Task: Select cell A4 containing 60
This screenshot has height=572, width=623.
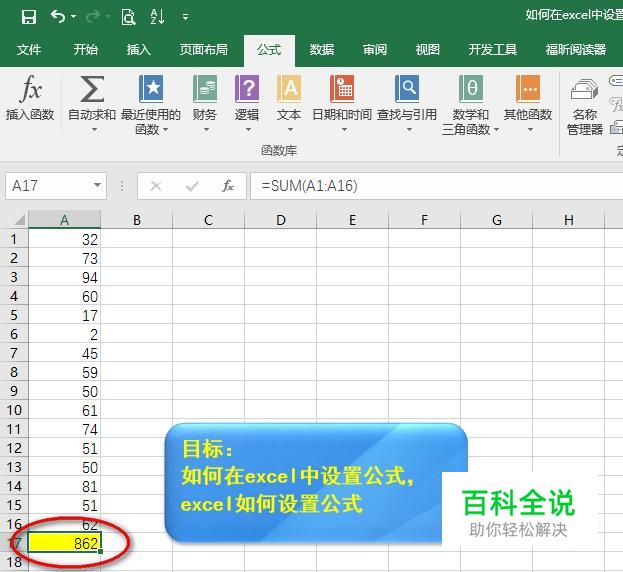Action: point(65,296)
